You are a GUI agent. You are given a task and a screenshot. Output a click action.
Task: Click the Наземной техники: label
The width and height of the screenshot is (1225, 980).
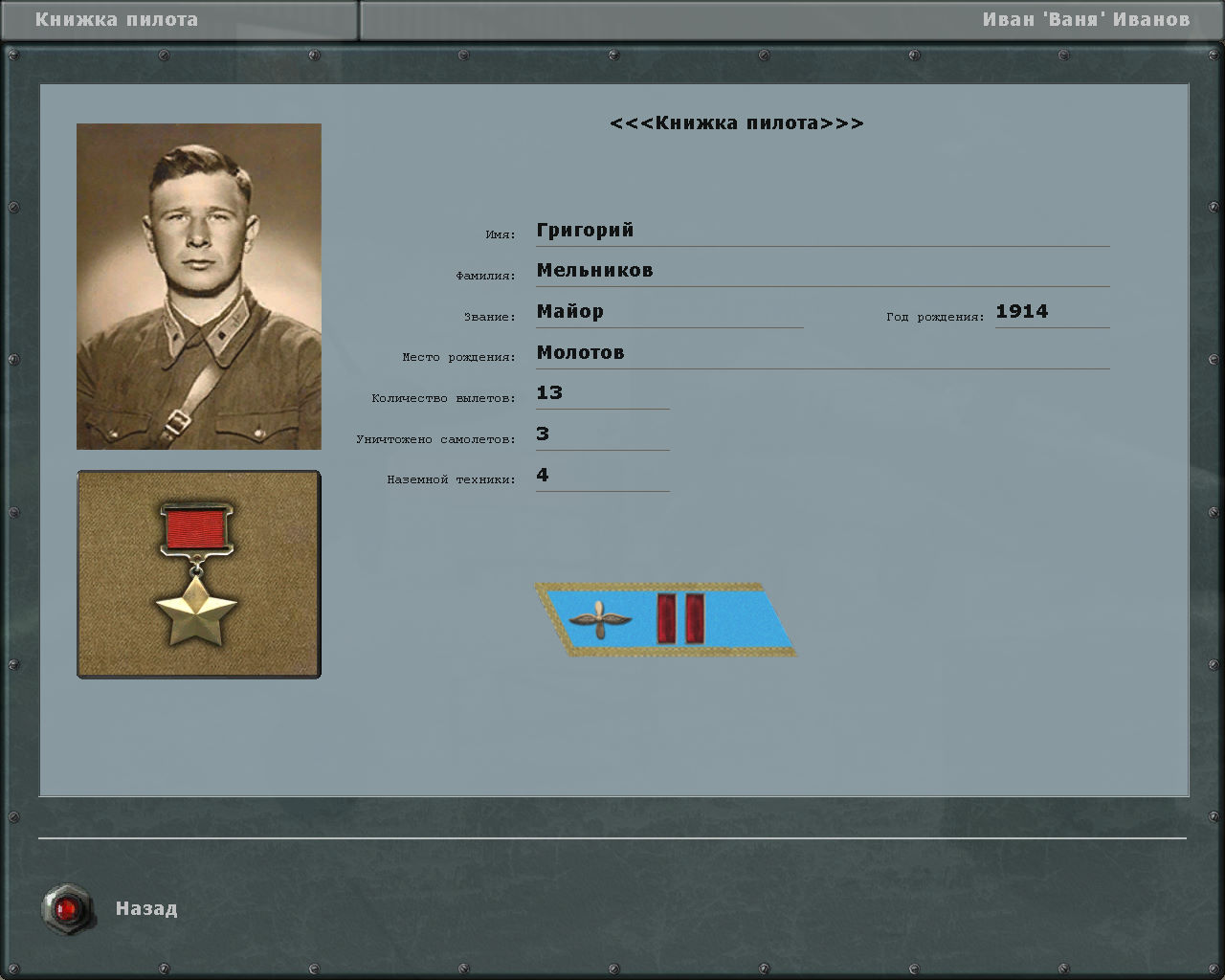(452, 480)
